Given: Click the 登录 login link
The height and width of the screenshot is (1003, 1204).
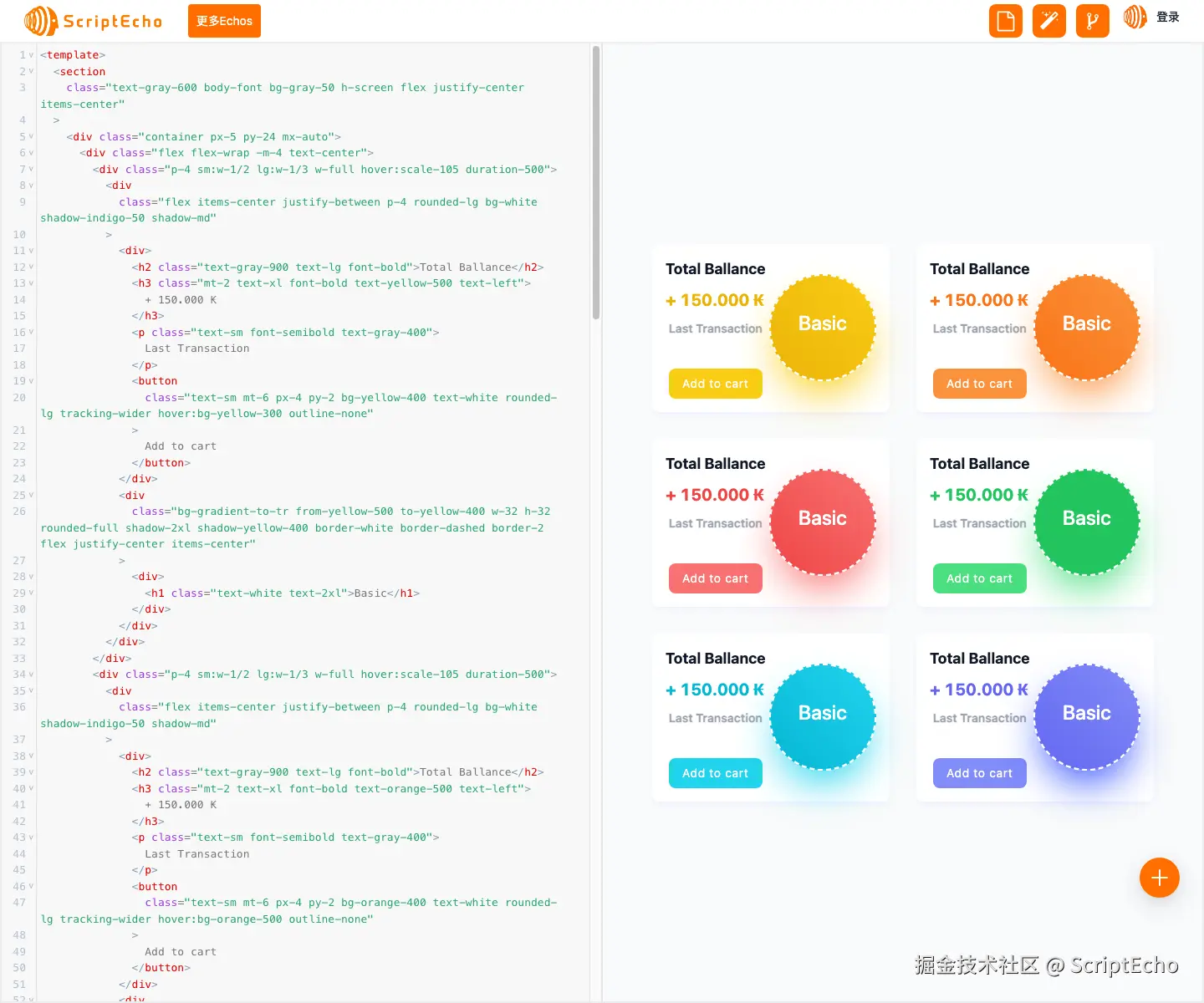Looking at the screenshot, I should (1167, 17).
